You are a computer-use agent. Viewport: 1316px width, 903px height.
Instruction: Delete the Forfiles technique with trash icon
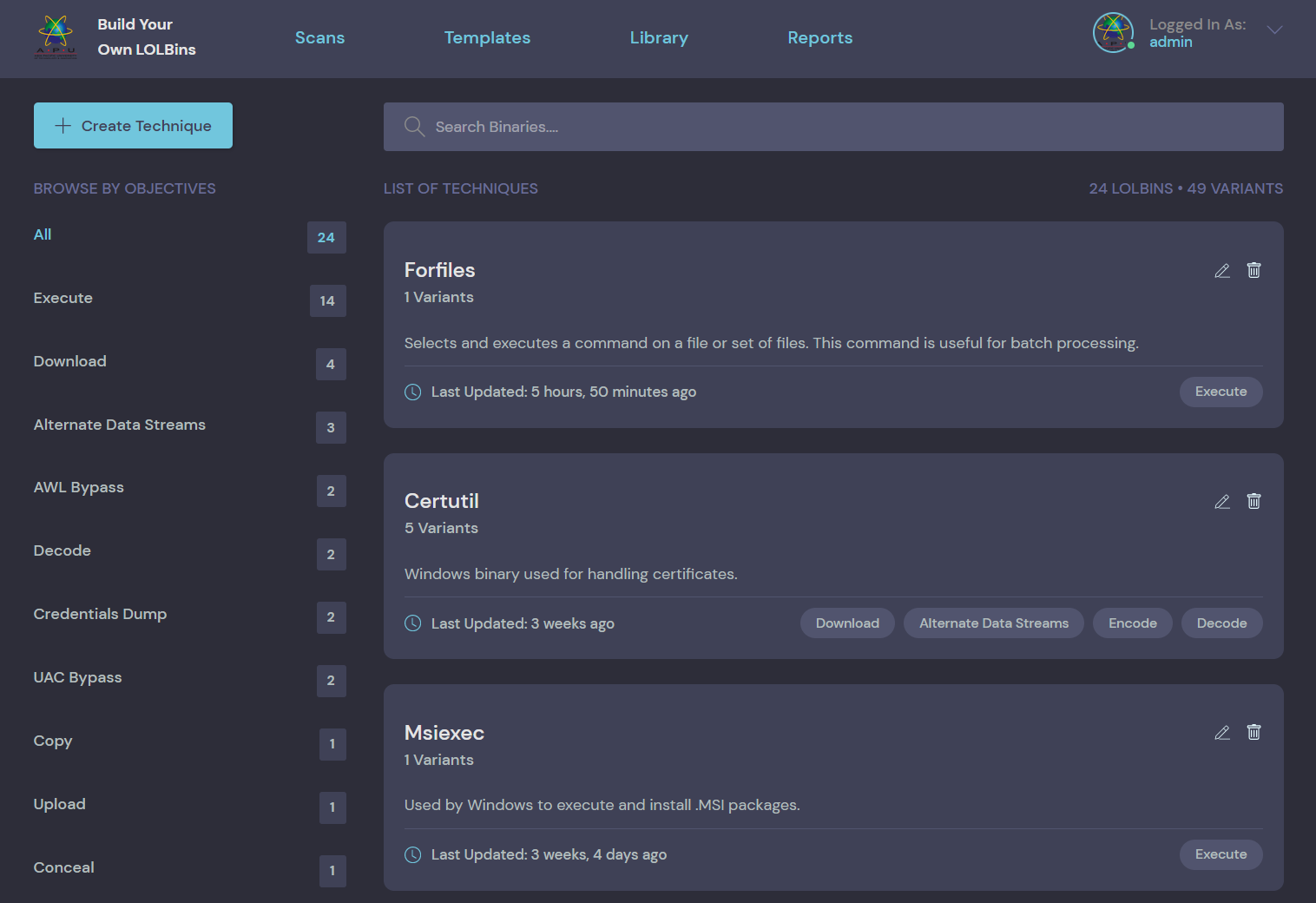click(1253, 270)
